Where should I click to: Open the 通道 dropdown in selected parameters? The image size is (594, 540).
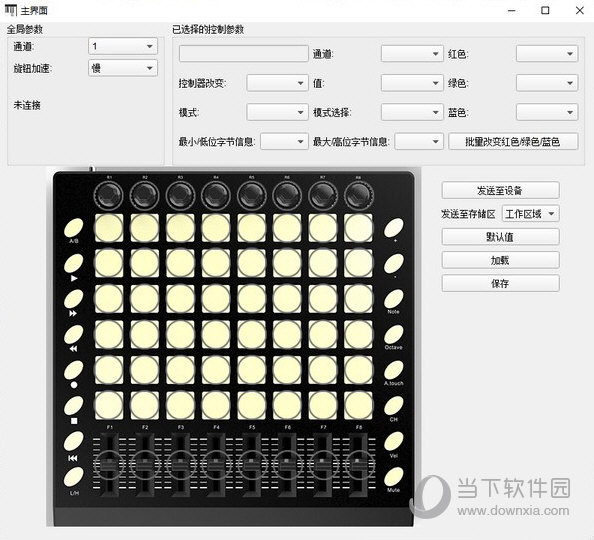click(412, 54)
